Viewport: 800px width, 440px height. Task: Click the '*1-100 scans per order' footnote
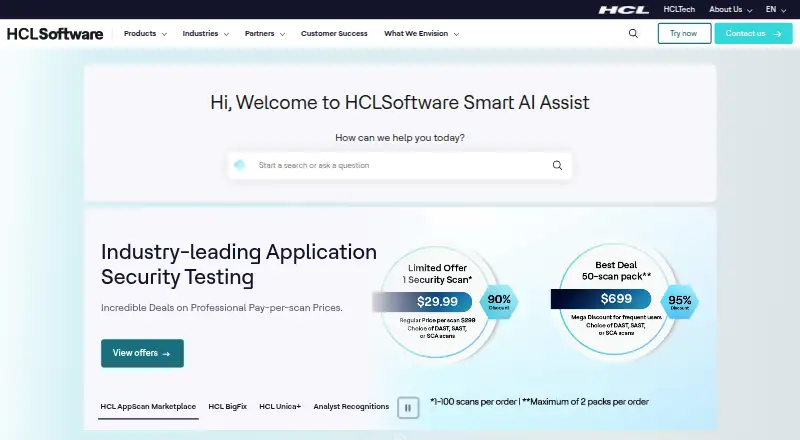[473, 402]
